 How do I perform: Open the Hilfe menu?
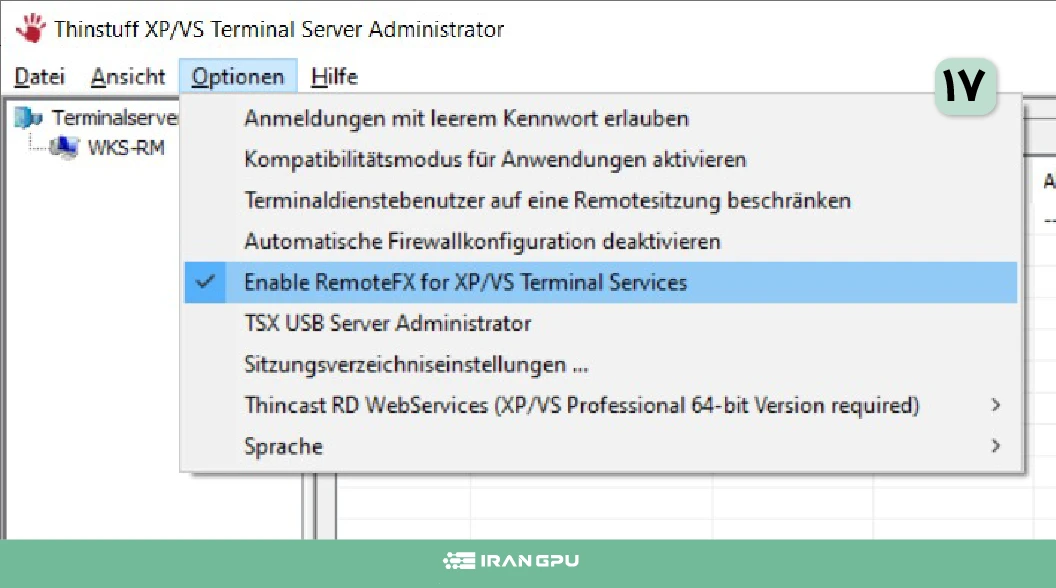click(x=334, y=77)
